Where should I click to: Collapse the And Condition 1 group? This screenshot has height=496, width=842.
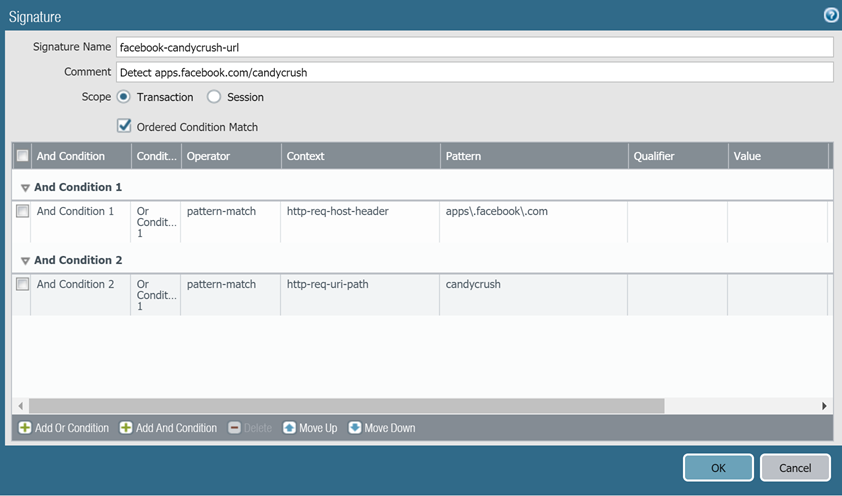tap(25, 188)
